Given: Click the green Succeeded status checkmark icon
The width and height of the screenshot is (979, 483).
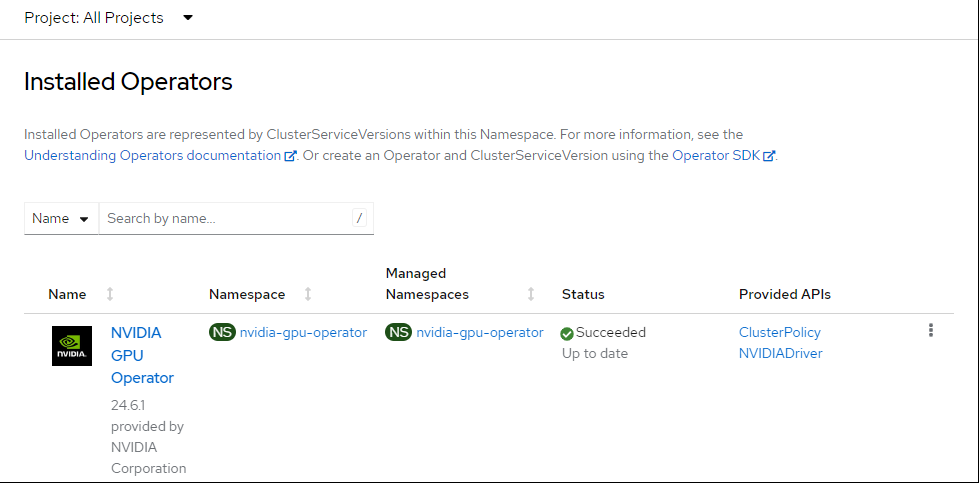Looking at the screenshot, I should 567,333.
